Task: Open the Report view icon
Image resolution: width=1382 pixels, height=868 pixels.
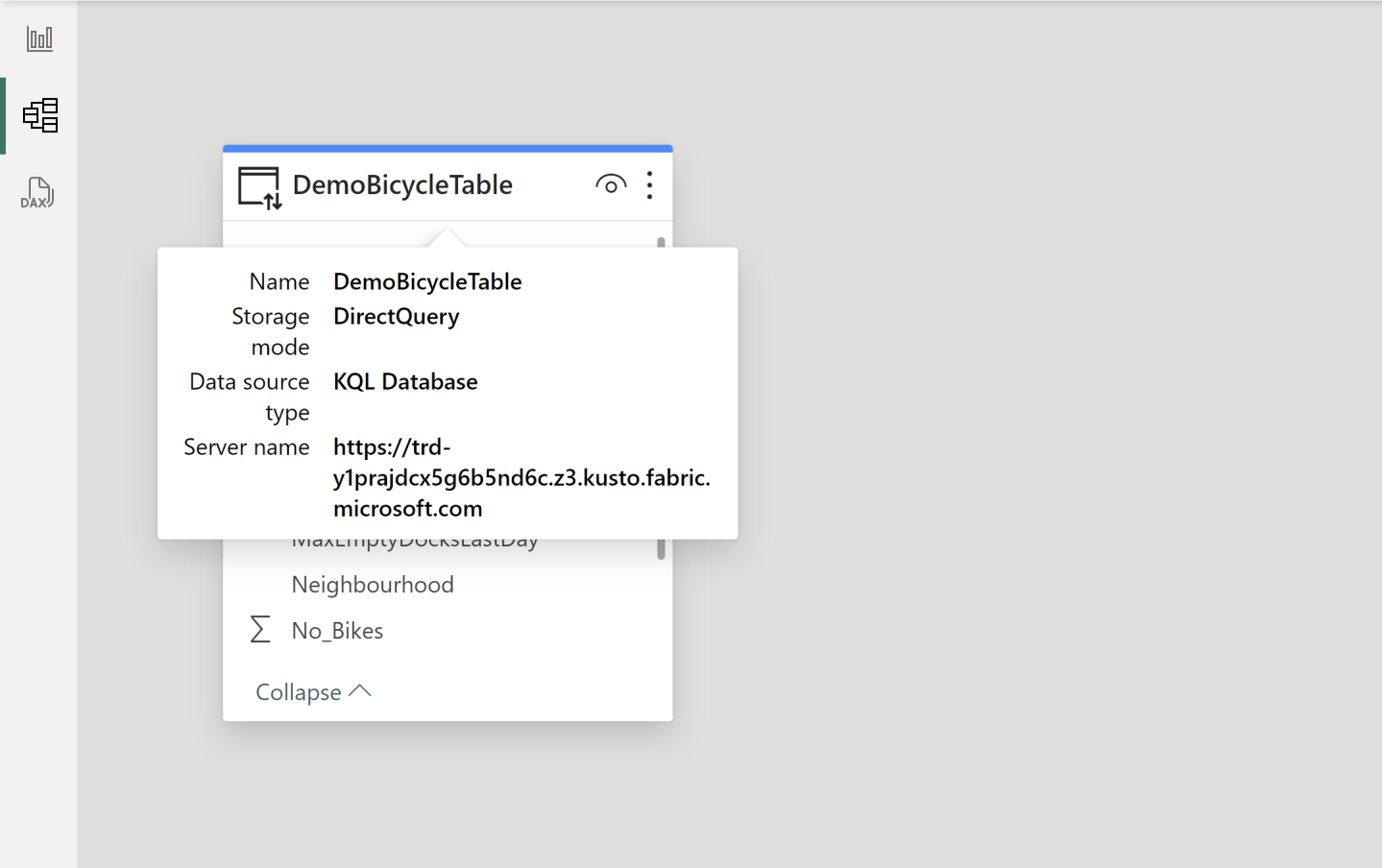Action: click(x=39, y=38)
